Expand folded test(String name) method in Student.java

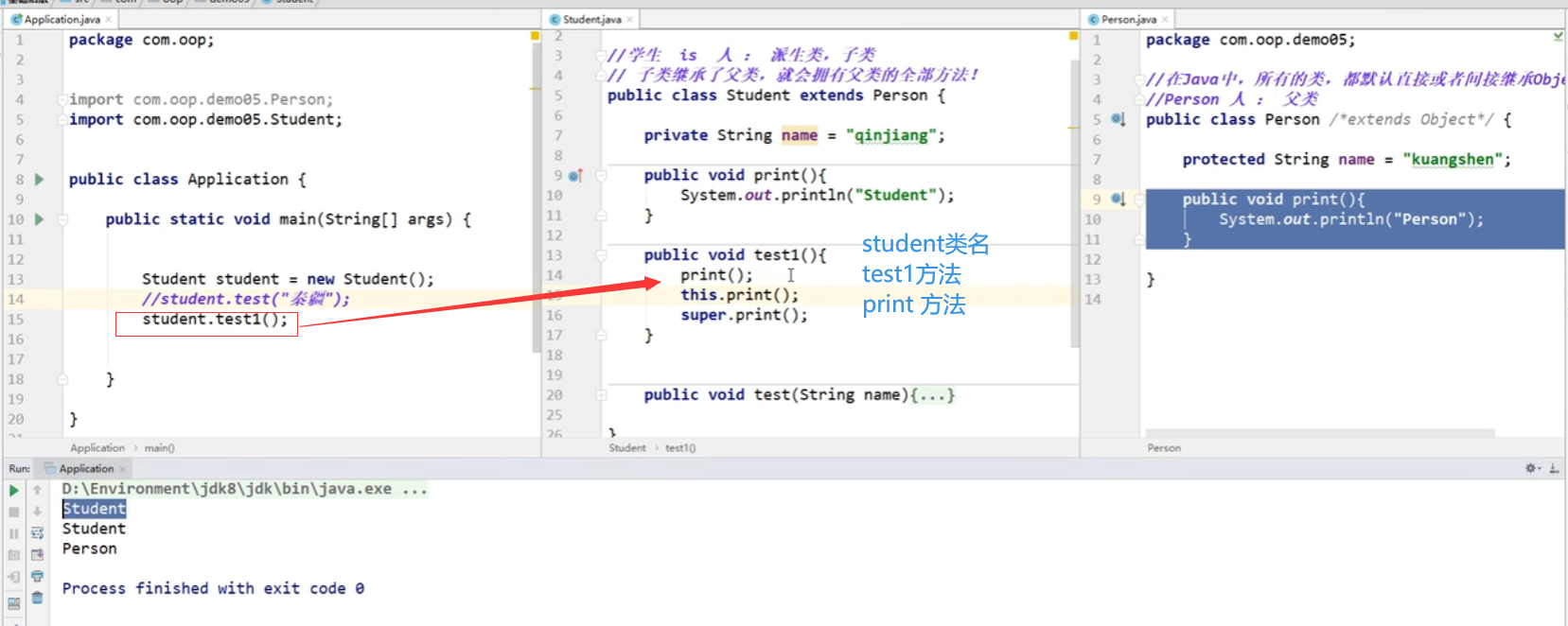pyautogui.click(x=601, y=395)
